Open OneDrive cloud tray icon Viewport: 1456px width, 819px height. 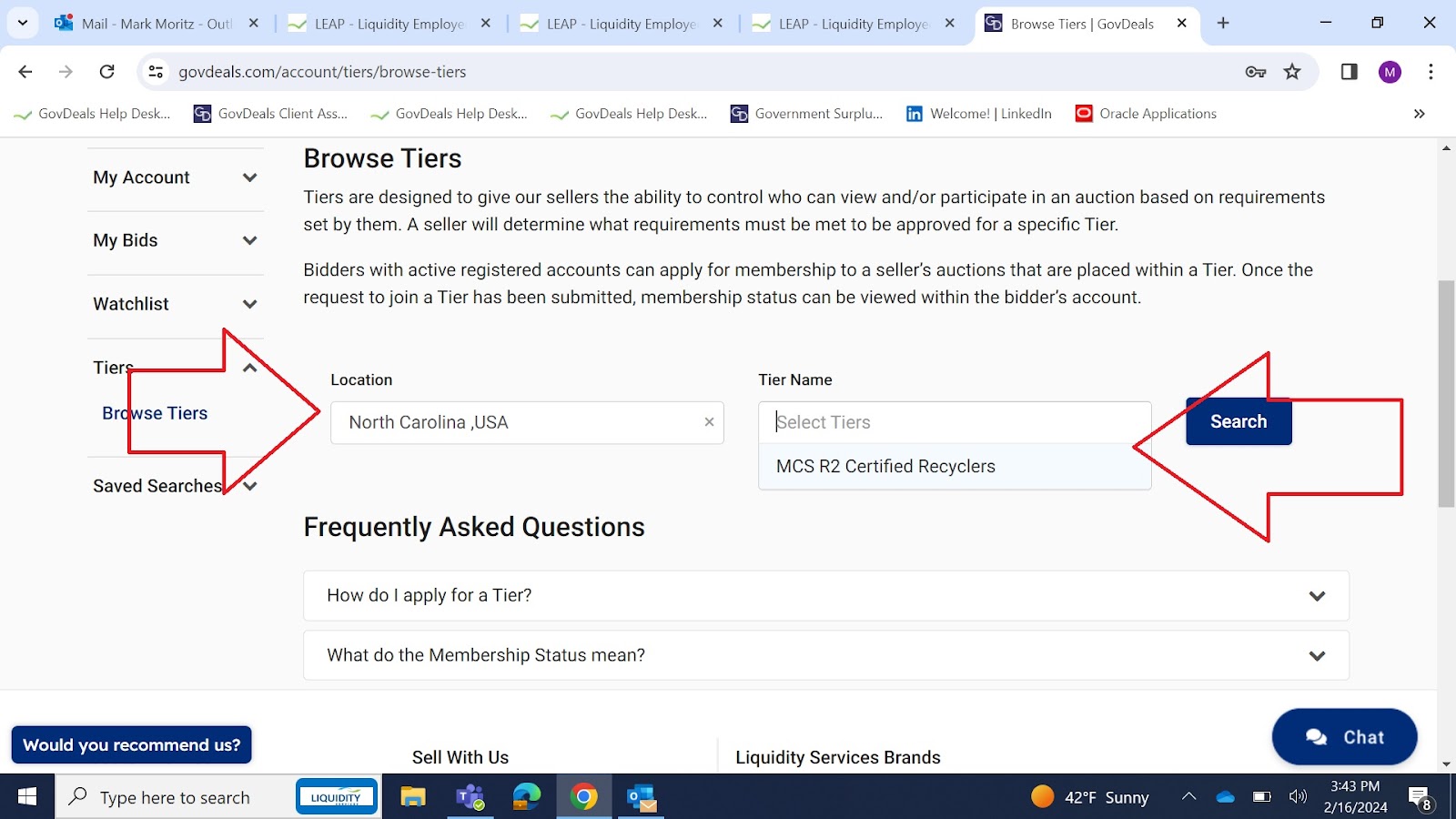coord(1226,797)
